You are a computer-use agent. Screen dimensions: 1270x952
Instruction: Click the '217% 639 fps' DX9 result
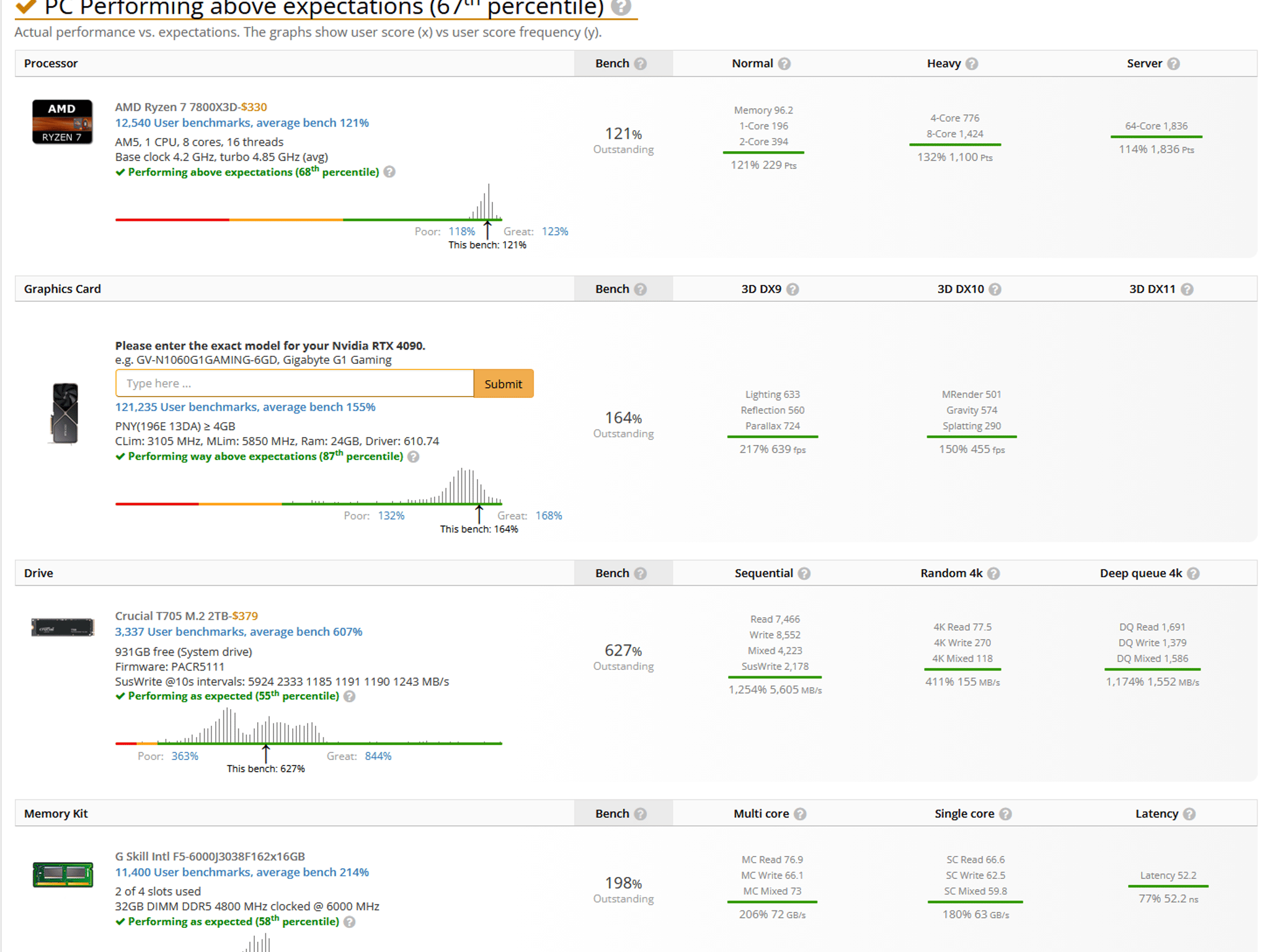(x=773, y=449)
